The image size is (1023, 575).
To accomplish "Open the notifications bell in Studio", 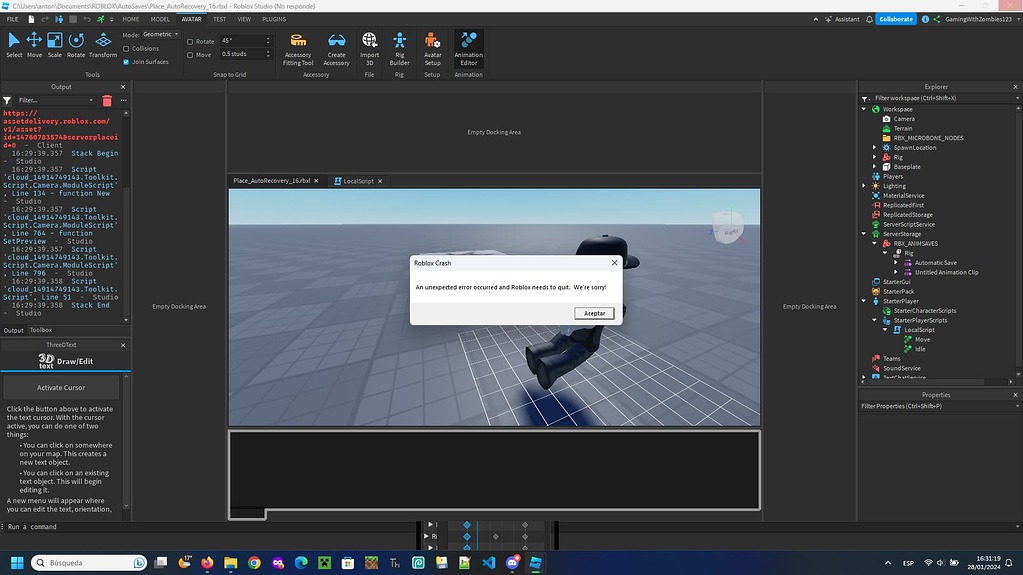I will 869,19.
